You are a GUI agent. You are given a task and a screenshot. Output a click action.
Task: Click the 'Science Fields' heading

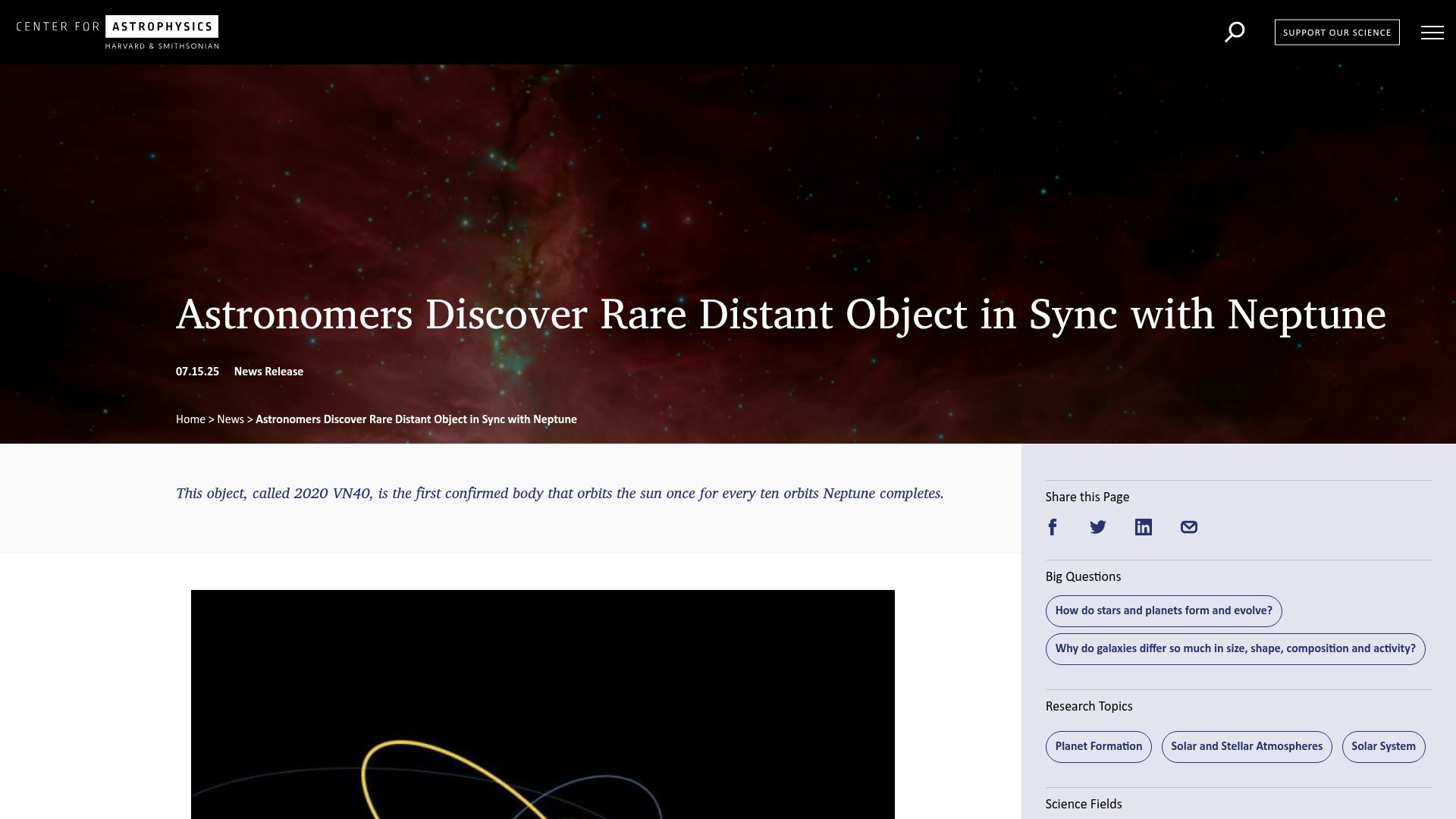(x=1084, y=805)
